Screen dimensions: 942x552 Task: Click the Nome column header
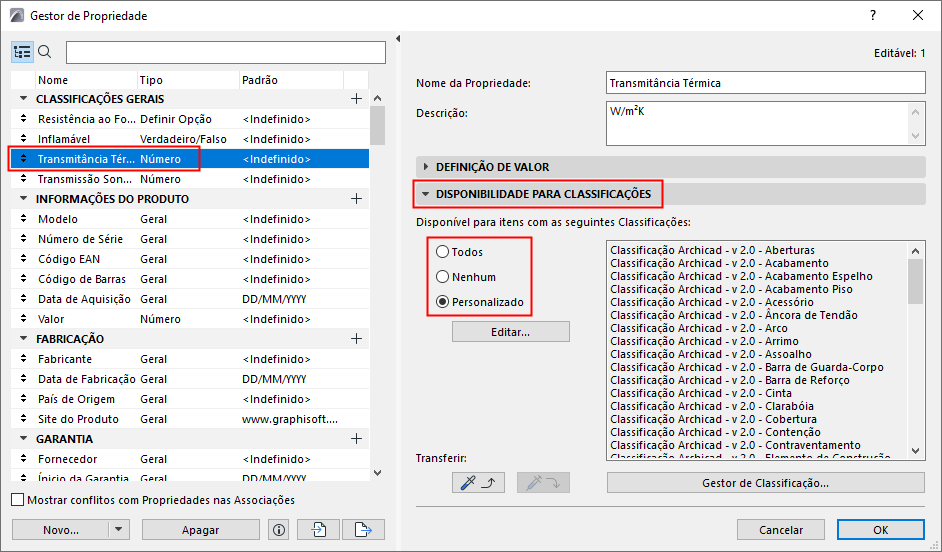click(86, 80)
